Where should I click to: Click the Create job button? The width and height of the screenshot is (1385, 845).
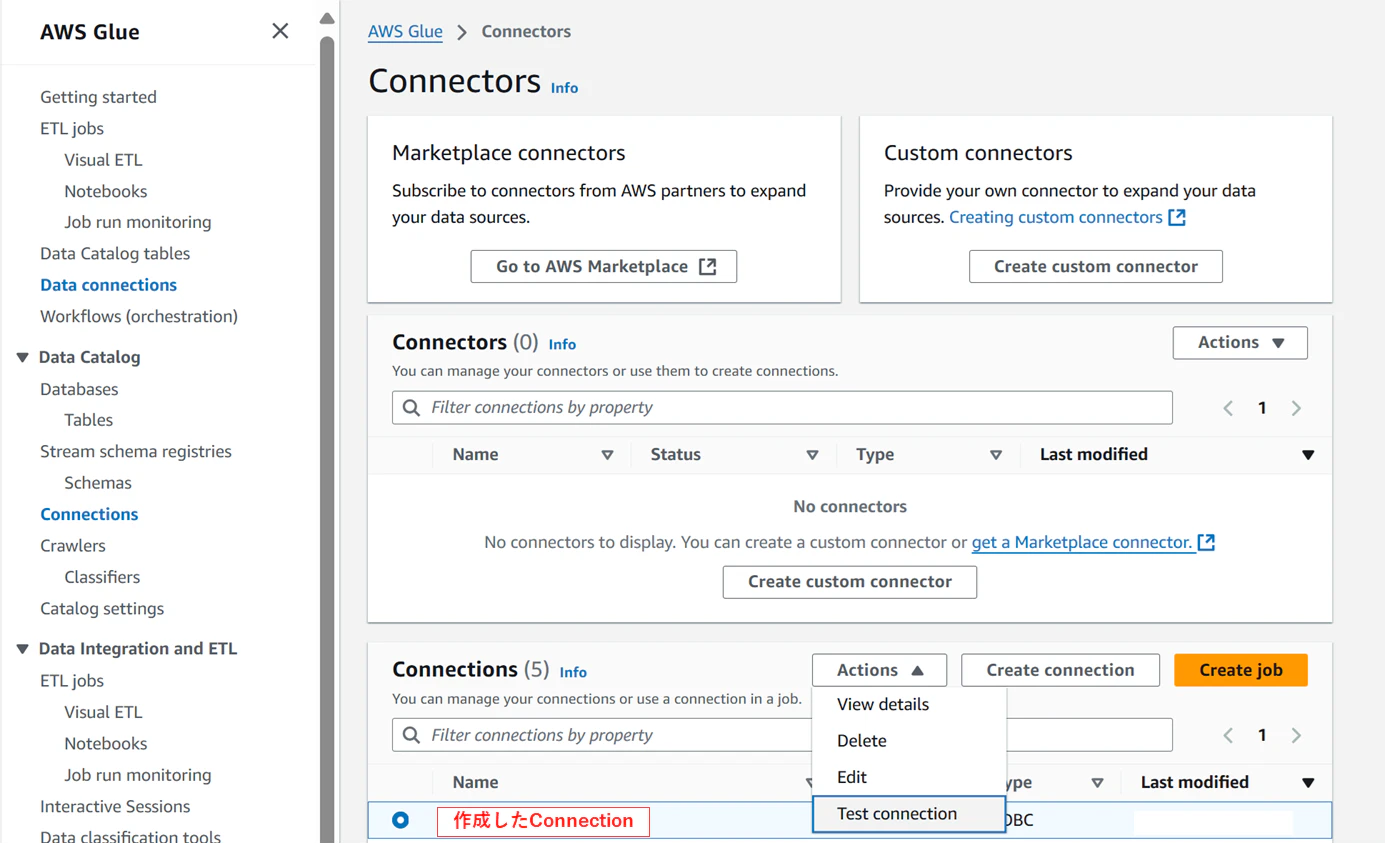(1240, 670)
